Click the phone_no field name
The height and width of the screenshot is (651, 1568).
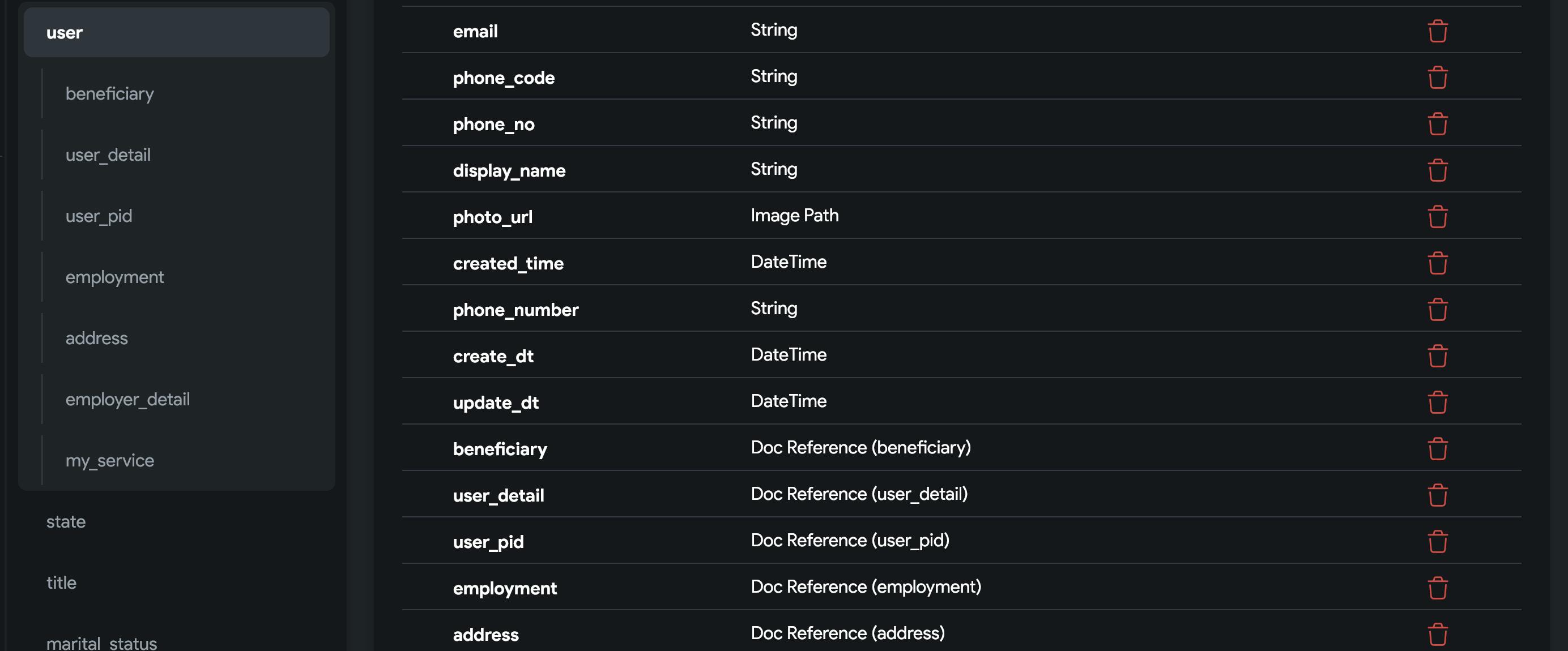click(x=493, y=124)
